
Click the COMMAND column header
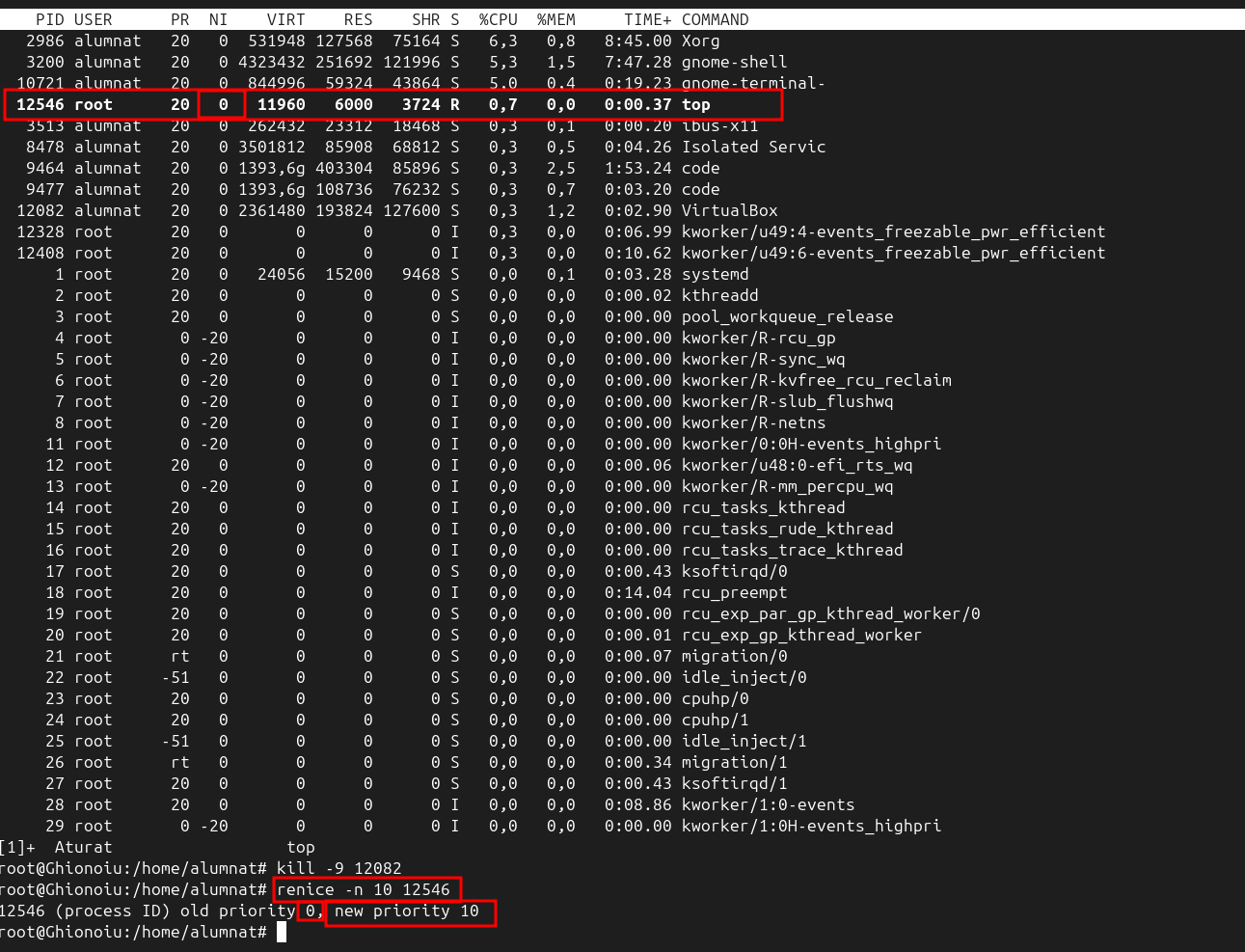(x=715, y=19)
